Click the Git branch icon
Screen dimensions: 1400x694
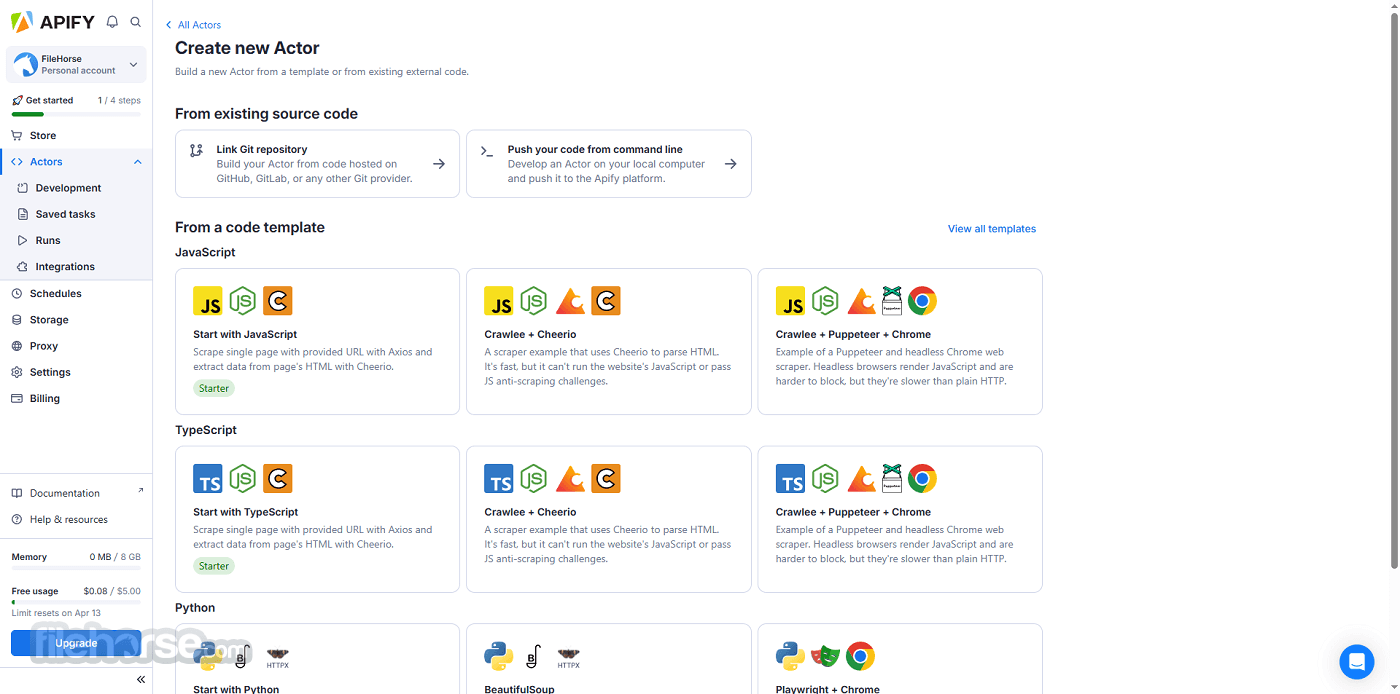(x=196, y=151)
